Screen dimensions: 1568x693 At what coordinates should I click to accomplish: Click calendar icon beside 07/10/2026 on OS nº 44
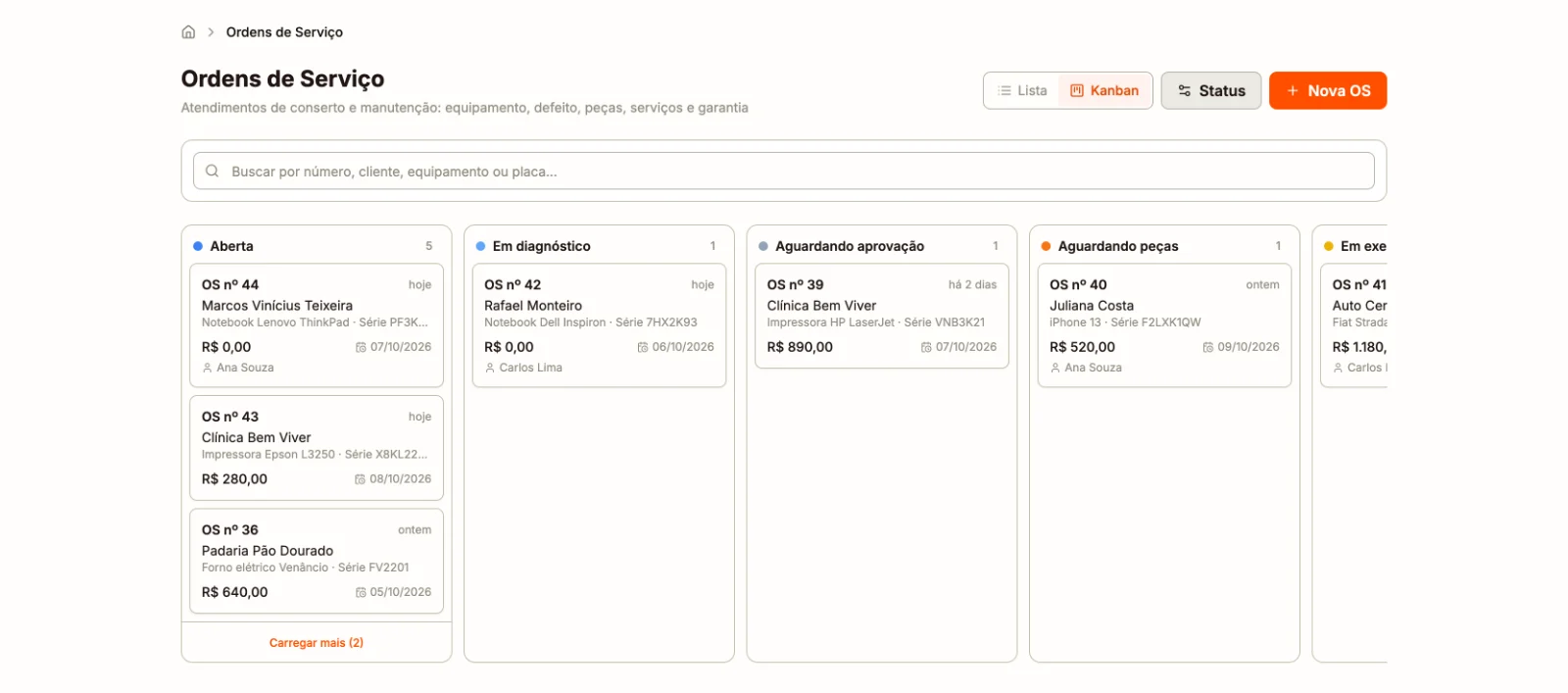coord(361,347)
